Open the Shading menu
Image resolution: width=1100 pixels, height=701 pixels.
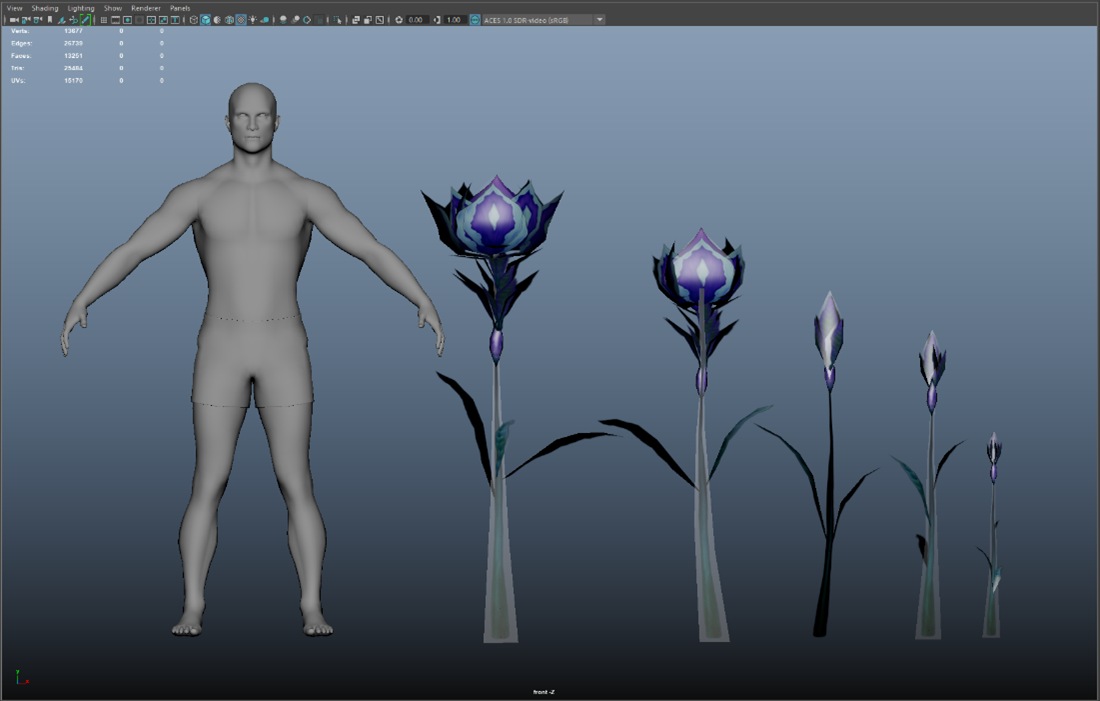(45, 8)
